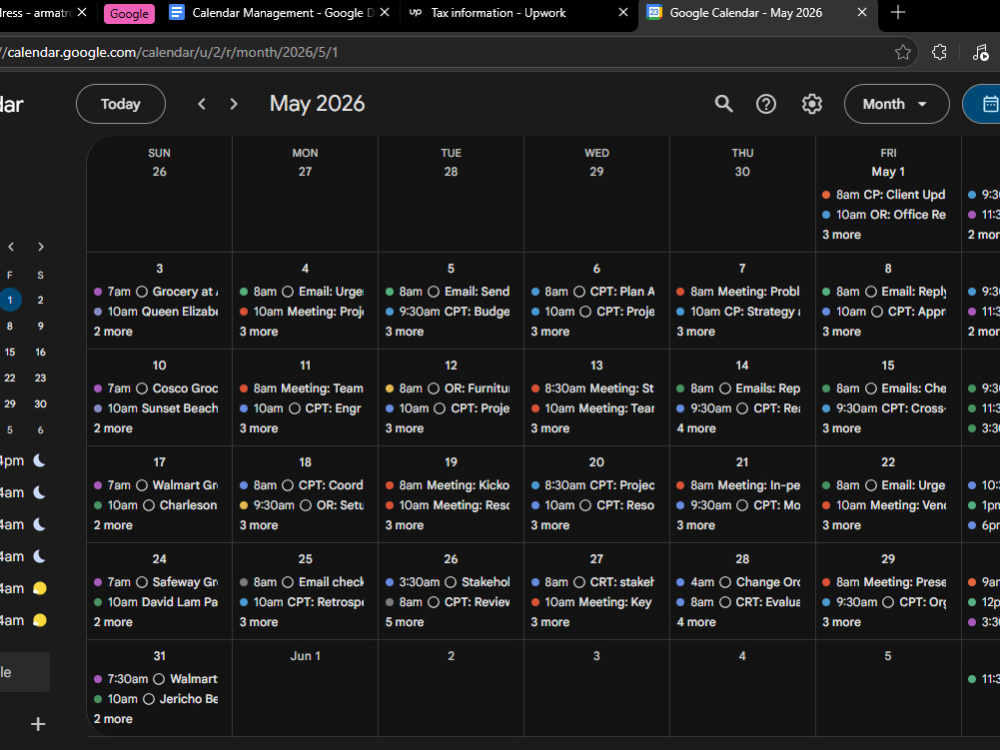Click previous month arrow in mini calendar
This screenshot has height=750, width=1000.
[11, 247]
